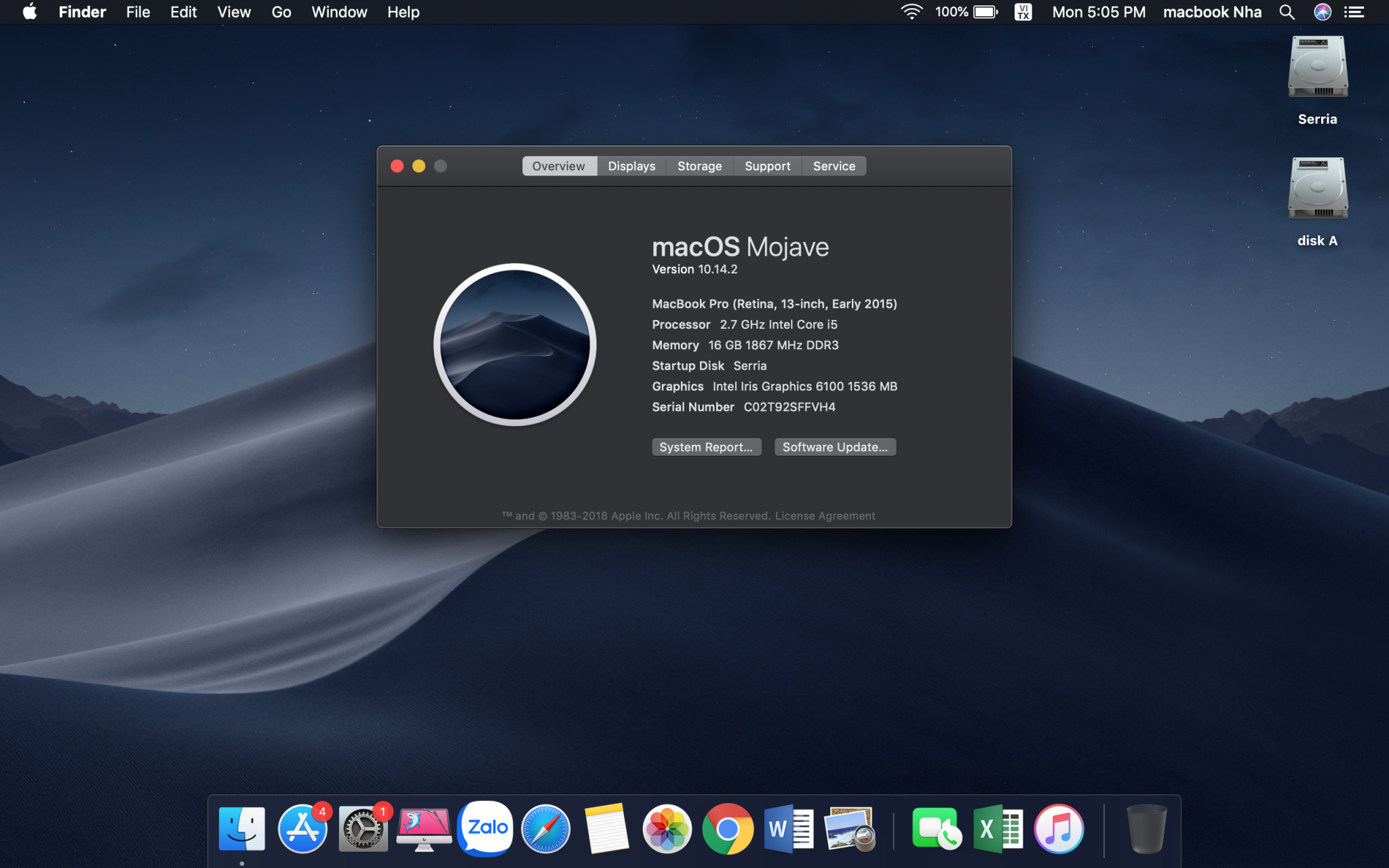Click the System Report button
The image size is (1389, 868).
pyautogui.click(x=706, y=447)
